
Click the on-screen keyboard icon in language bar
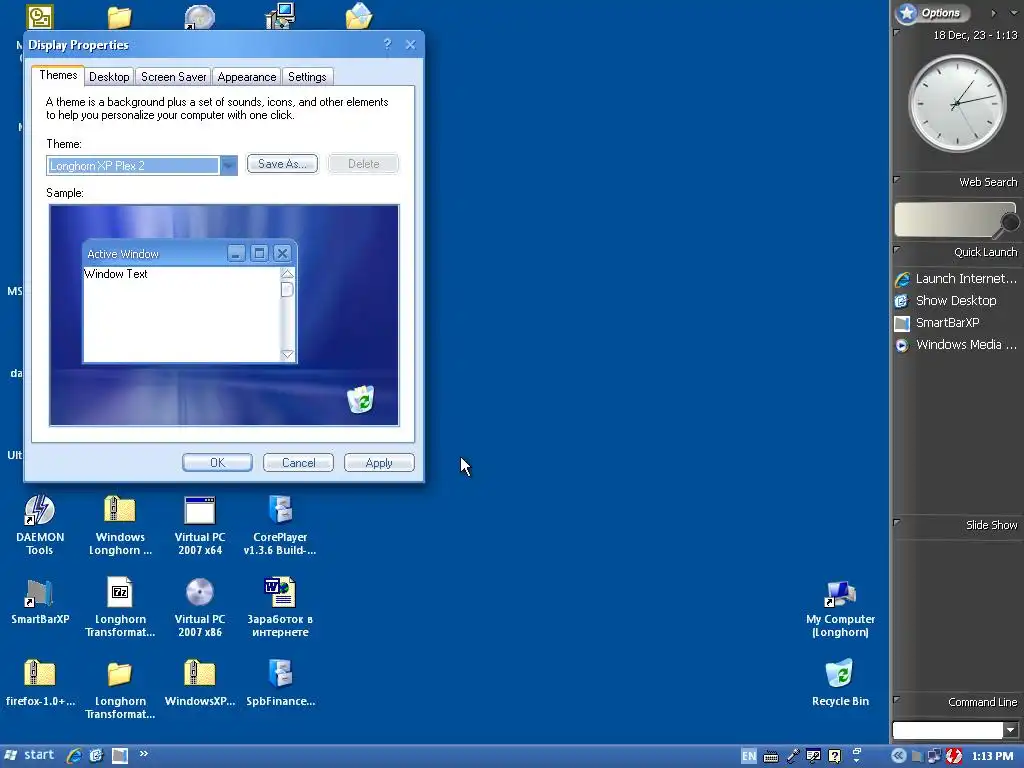(771, 757)
